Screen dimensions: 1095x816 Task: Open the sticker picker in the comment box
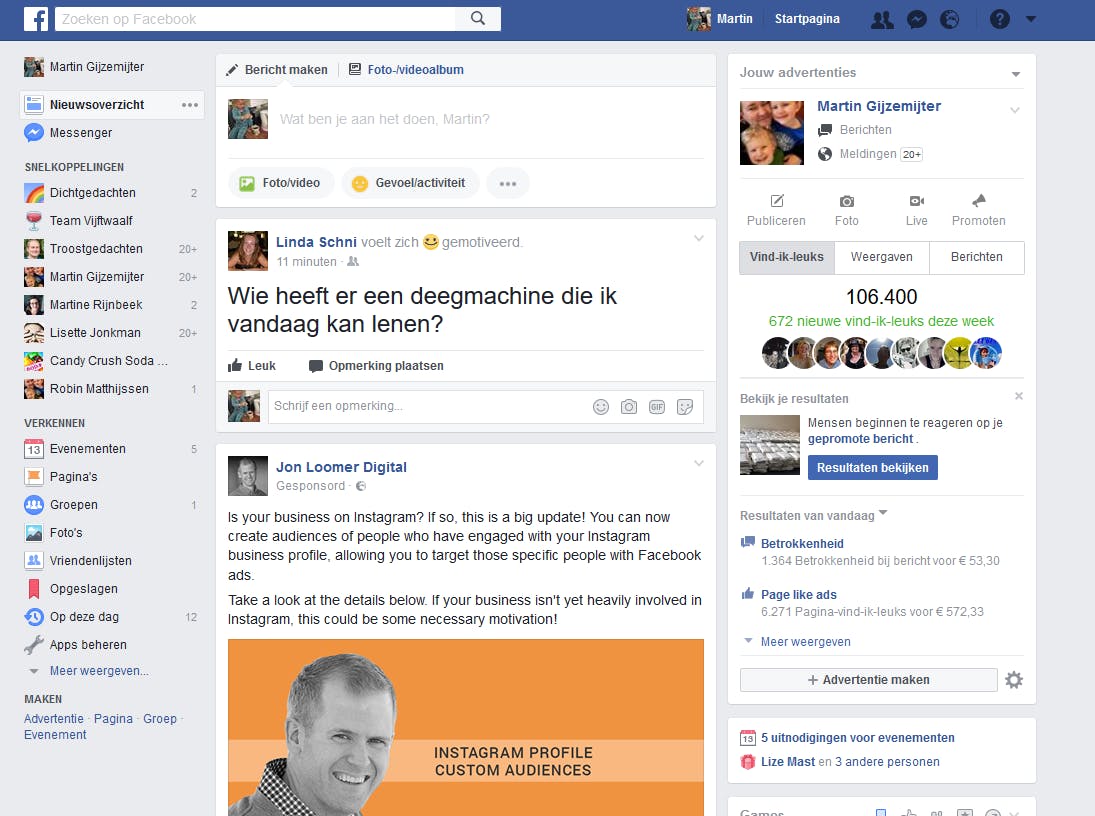pyautogui.click(x=686, y=407)
